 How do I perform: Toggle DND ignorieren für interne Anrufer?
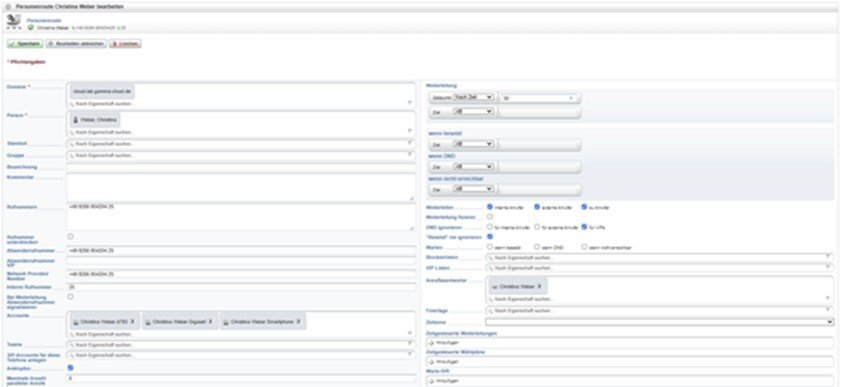tap(490, 227)
